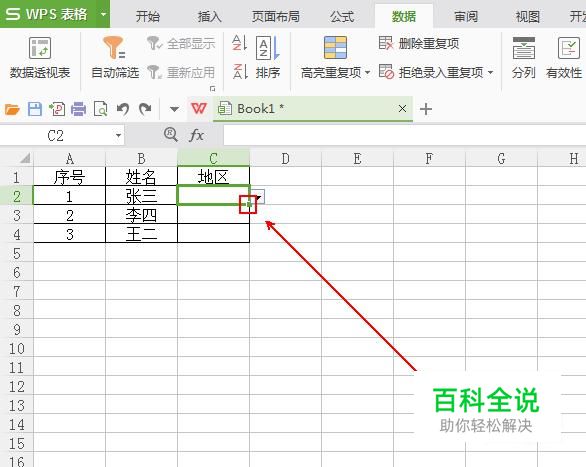Click cell containing 李四
The height and width of the screenshot is (467, 586).
(141, 215)
